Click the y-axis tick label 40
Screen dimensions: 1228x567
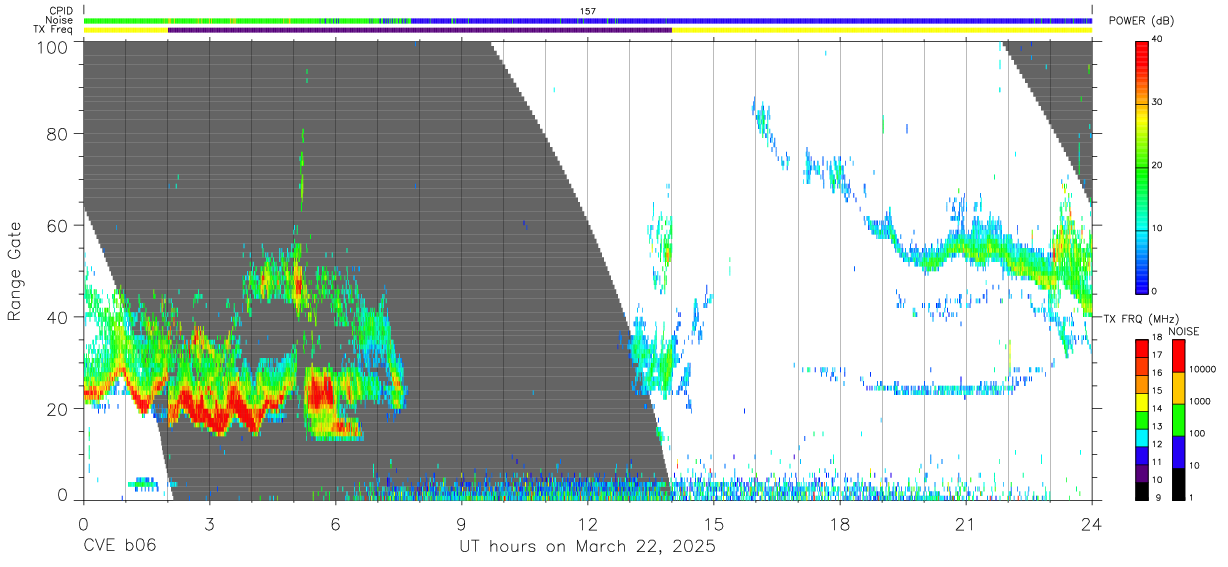57,318
